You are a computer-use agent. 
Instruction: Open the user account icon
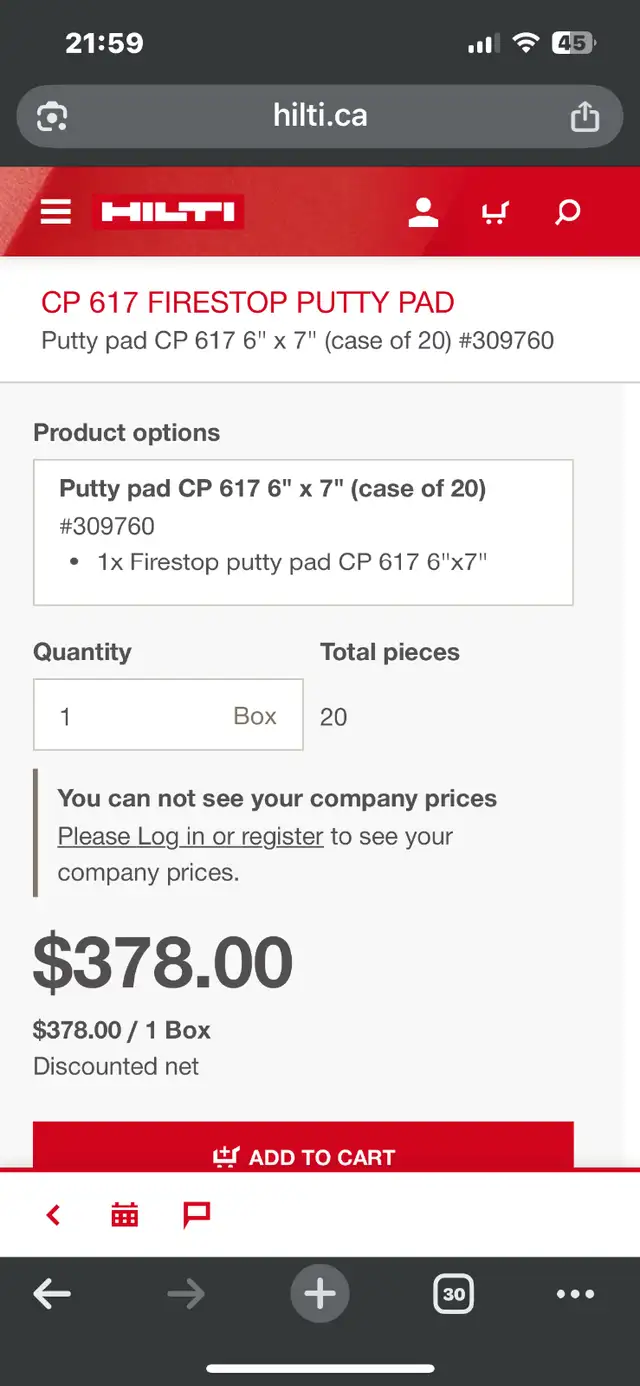pyautogui.click(x=424, y=212)
